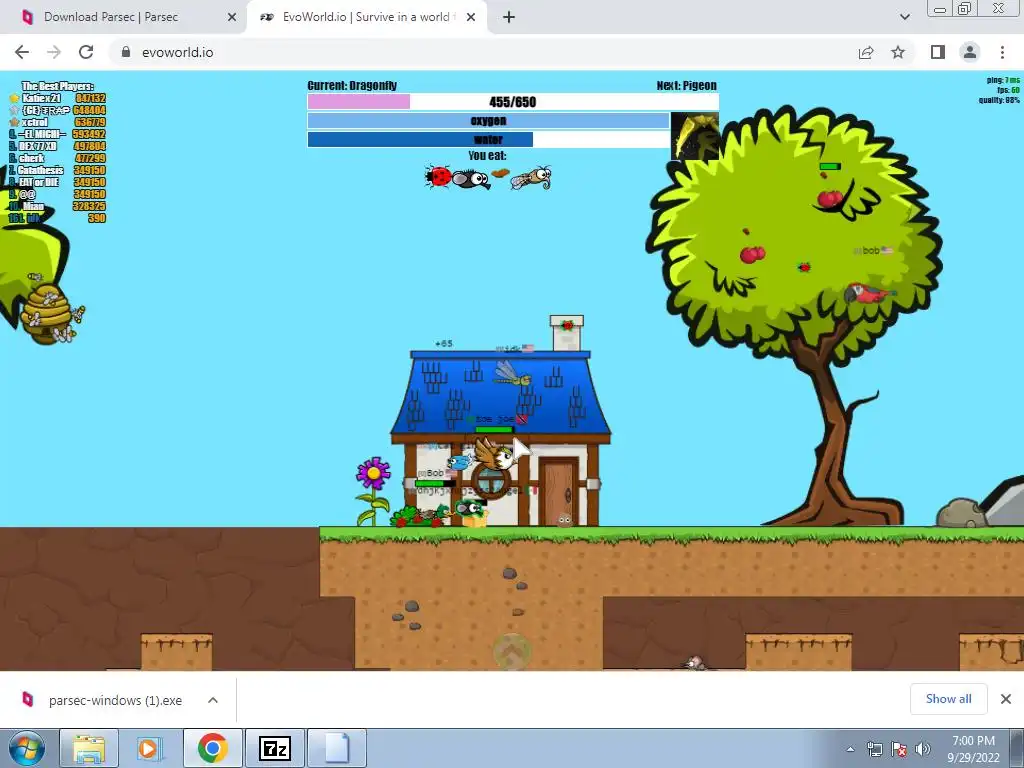
Task: Open the Chrome side panel
Action: point(938,52)
